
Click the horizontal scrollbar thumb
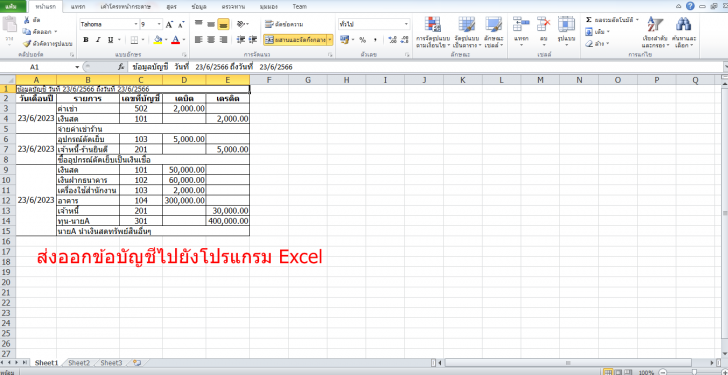tap(568, 362)
